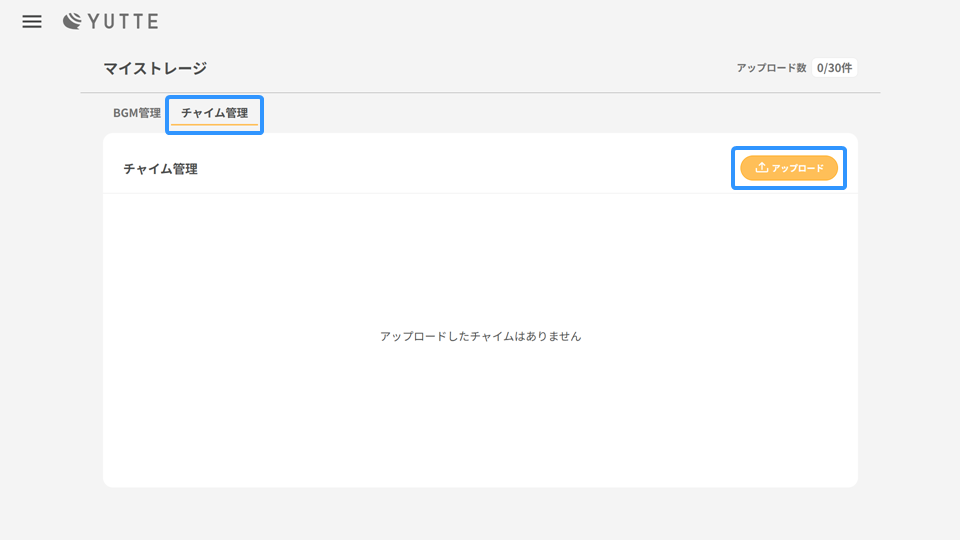Viewport: 960px width, 540px height.
Task: Click the orange underline below チャイム管理 tab
Action: (214, 124)
